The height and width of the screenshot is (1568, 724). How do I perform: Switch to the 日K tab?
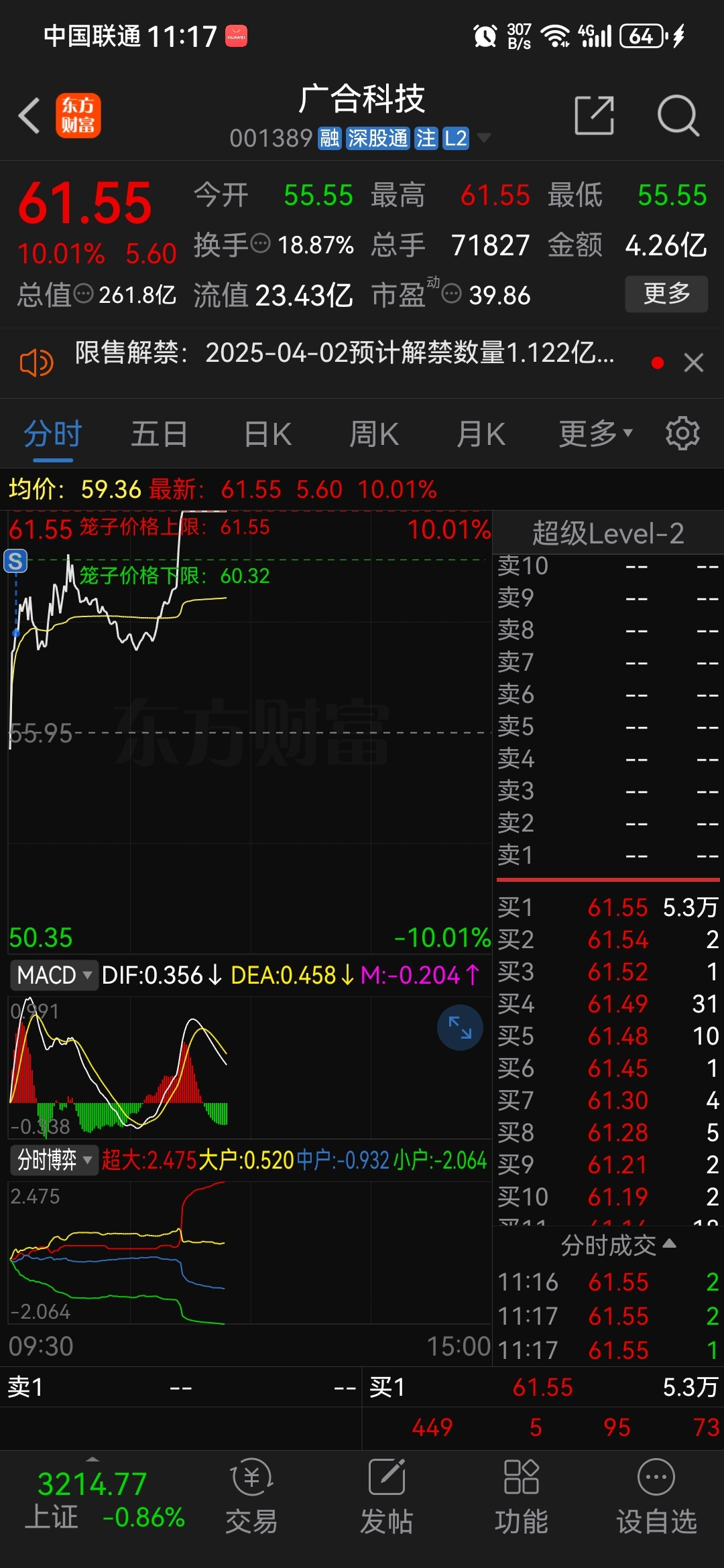coord(267,434)
